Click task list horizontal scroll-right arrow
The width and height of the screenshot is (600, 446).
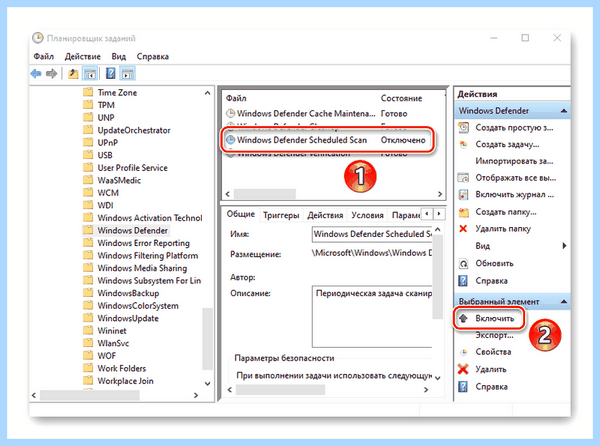point(440,194)
